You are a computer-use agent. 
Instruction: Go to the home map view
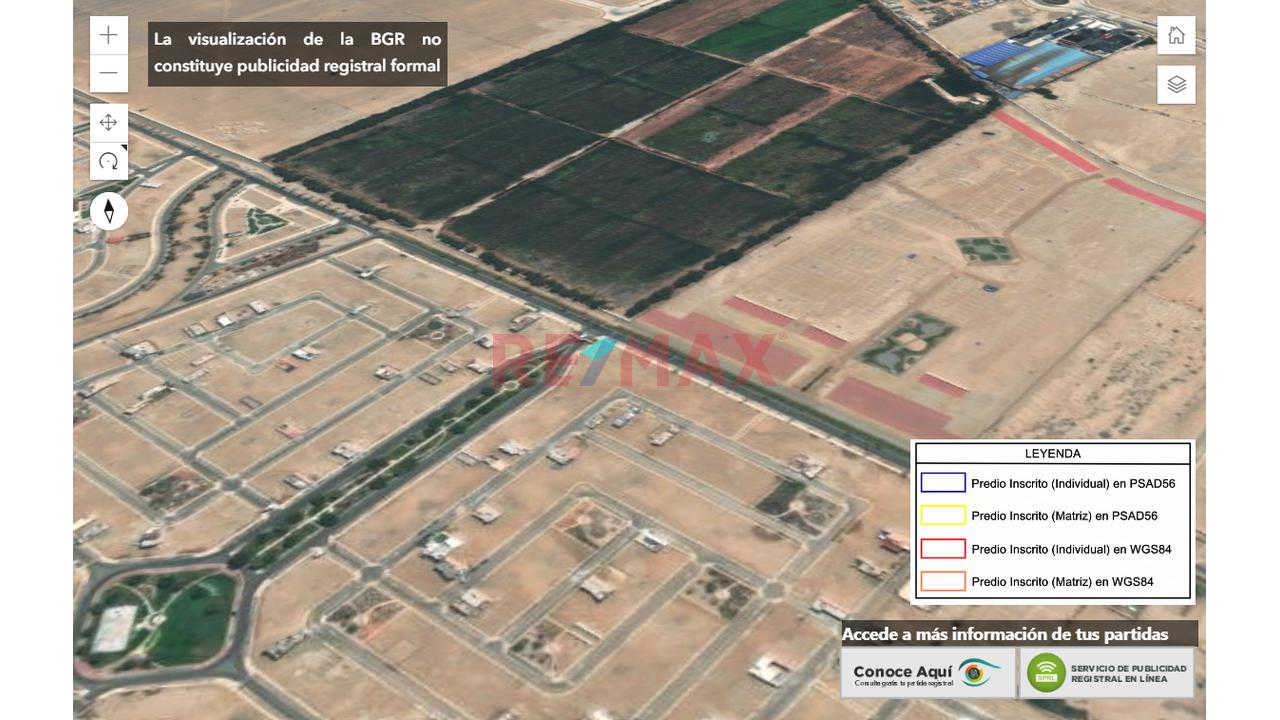[x=1176, y=35]
